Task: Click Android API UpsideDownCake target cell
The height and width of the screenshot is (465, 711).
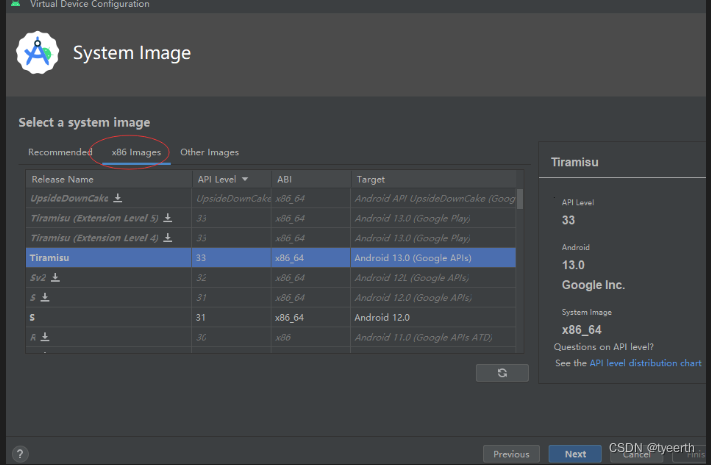Action: pos(435,198)
